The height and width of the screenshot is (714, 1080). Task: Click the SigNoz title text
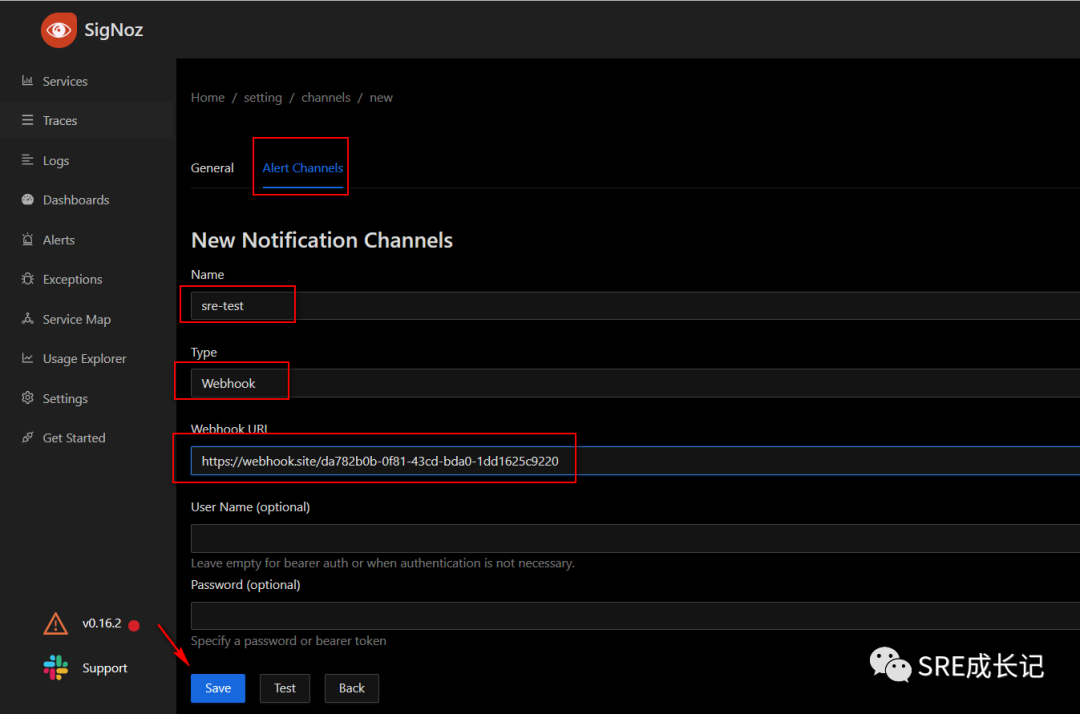click(114, 30)
